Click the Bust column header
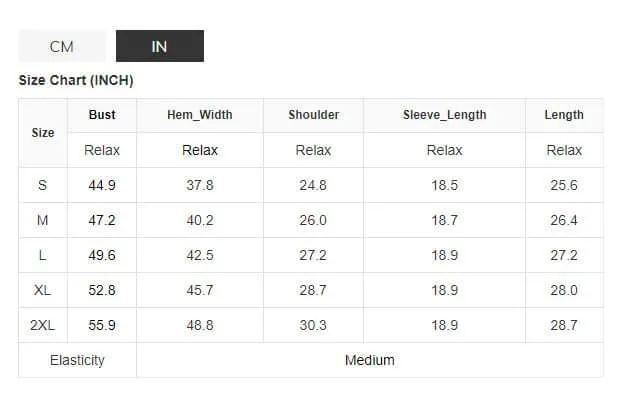 [102, 115]
